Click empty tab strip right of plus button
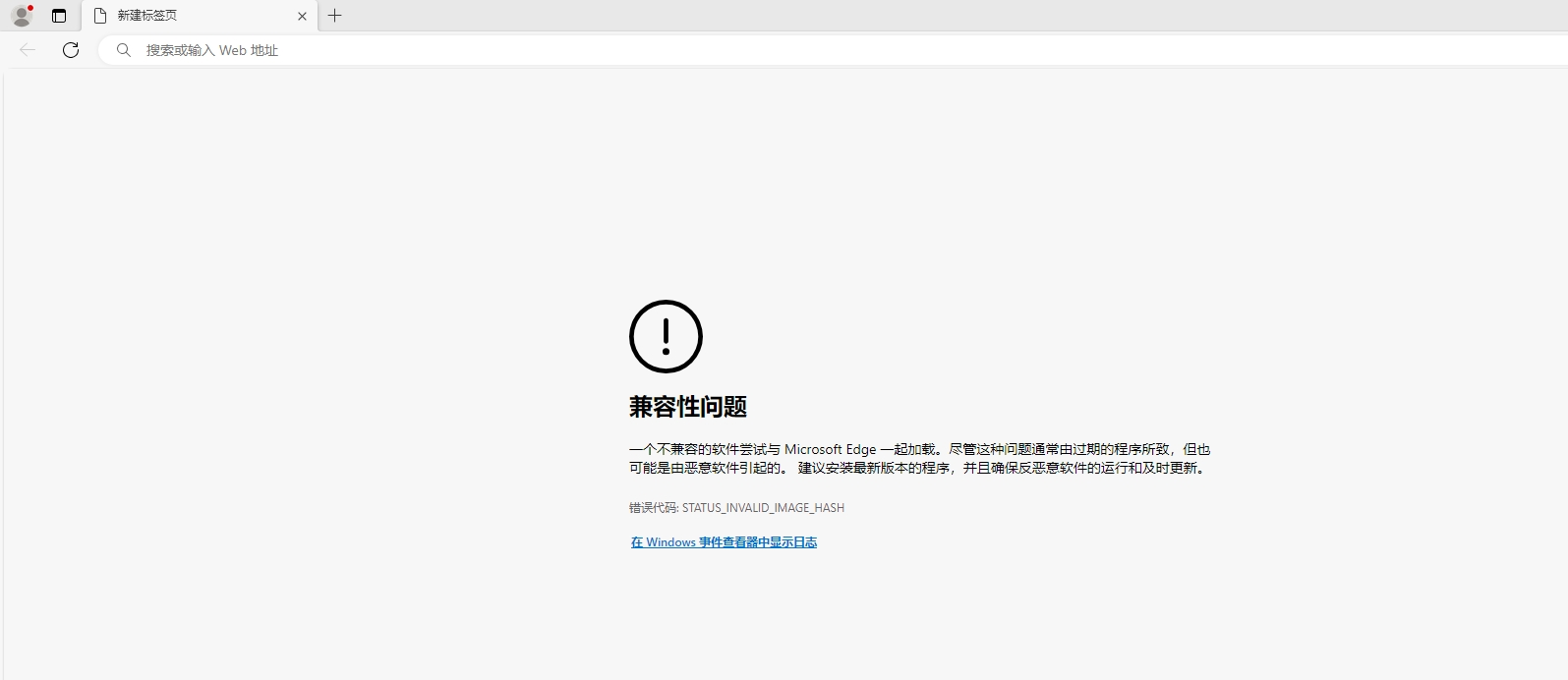Image resolution: width=1568 pixels, height=680 pixels. (x=885, y=16)
